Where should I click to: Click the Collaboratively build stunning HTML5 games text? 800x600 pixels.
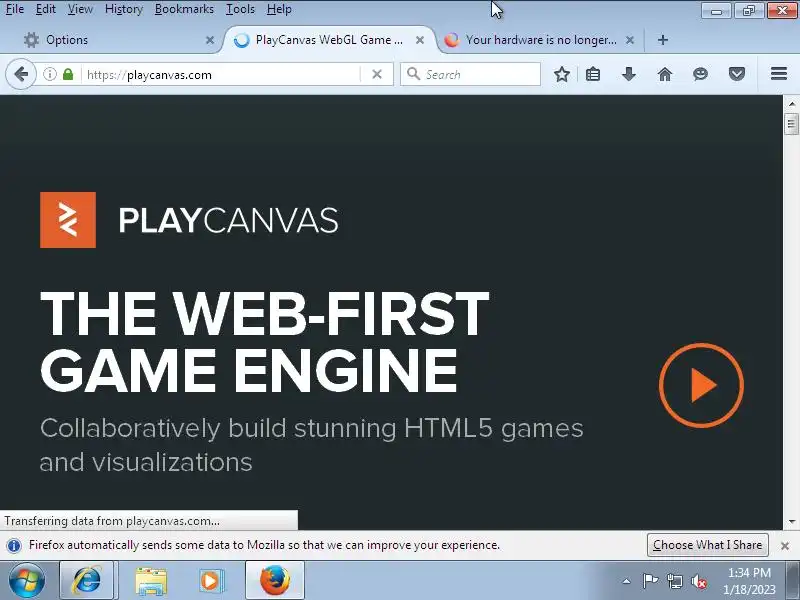(x=311, y=445)
